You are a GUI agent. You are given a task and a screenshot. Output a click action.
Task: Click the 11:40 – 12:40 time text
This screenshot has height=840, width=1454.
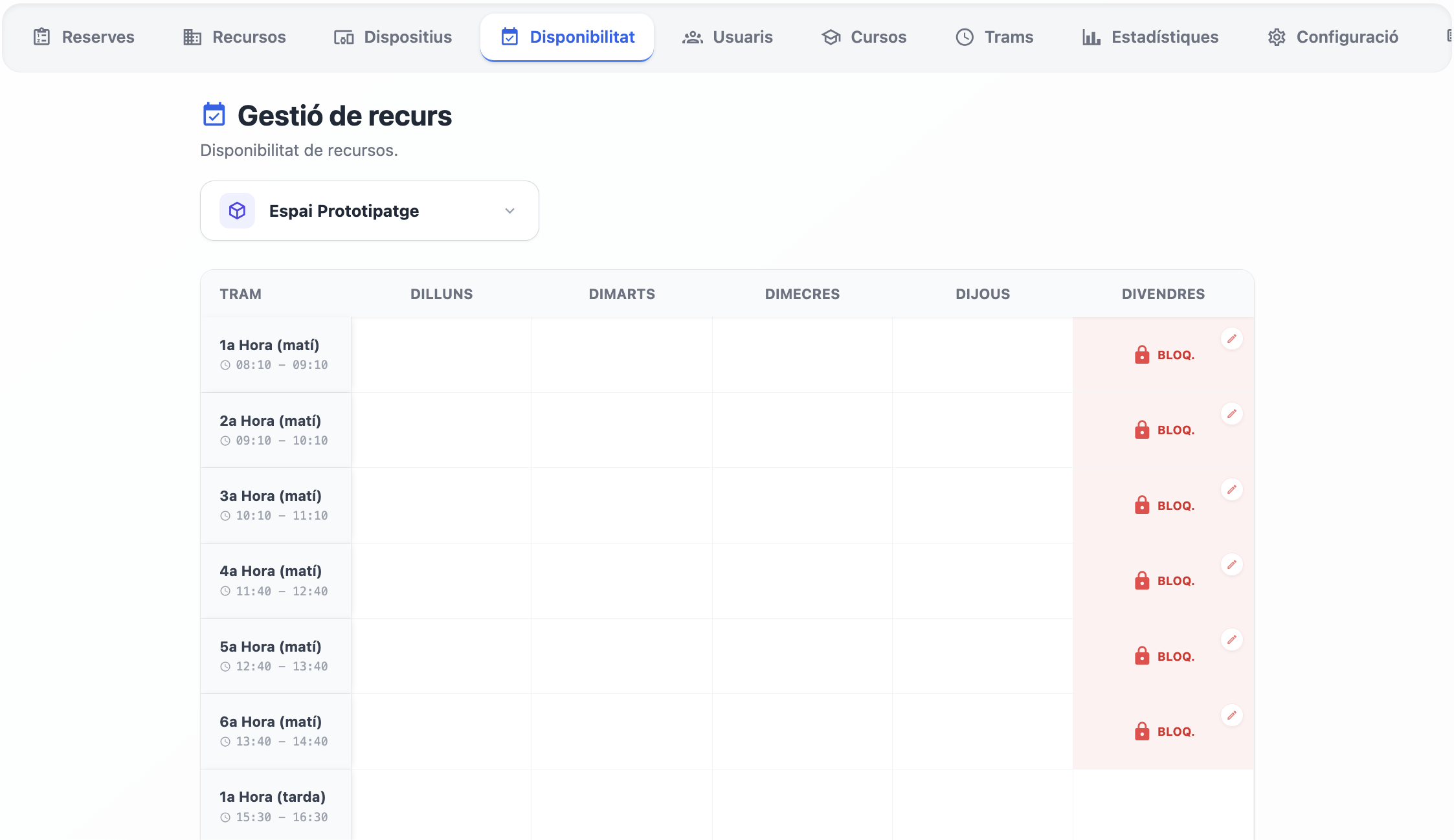pos(282,591)
